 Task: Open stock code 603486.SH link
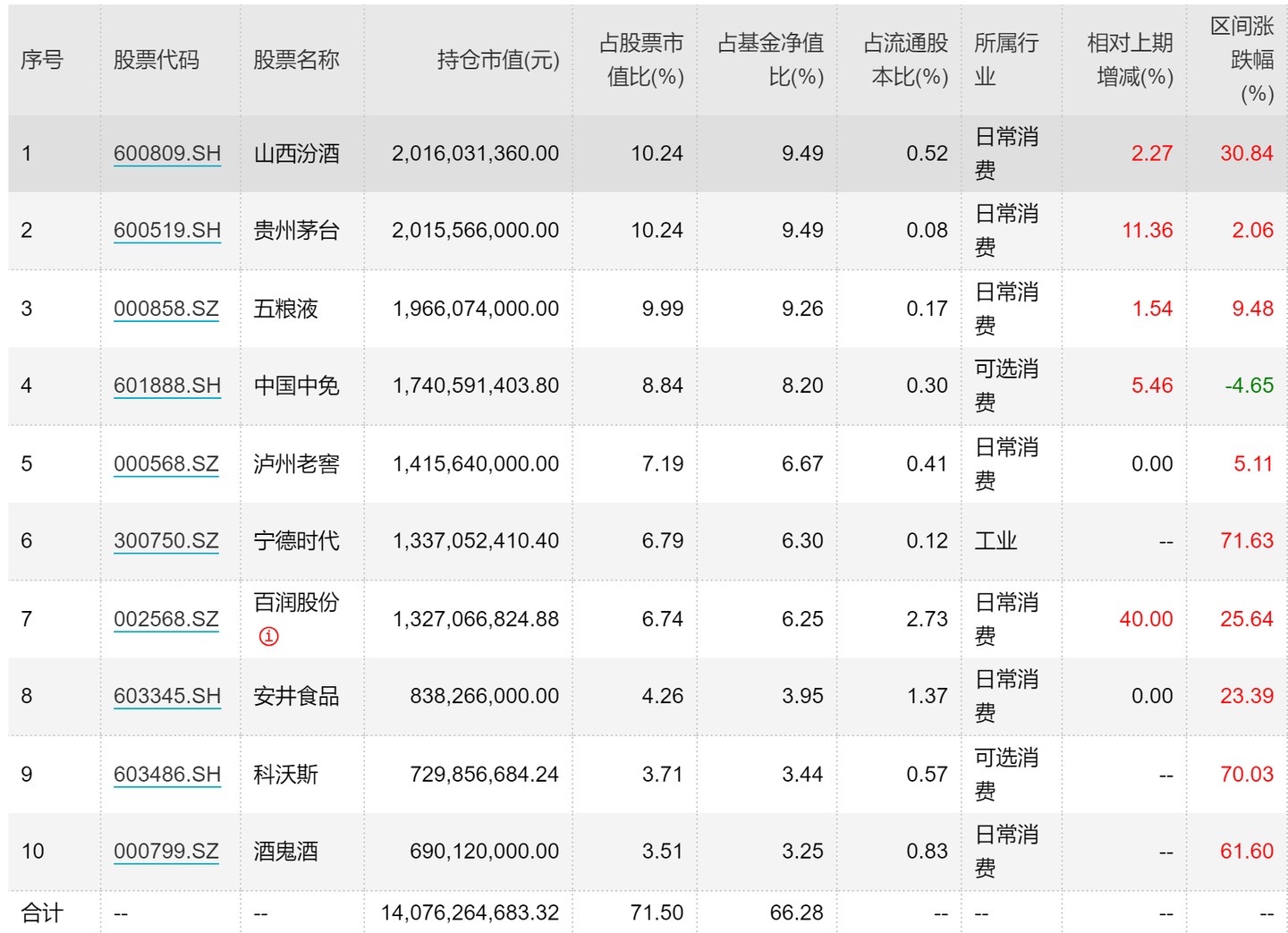click(167, 774)
